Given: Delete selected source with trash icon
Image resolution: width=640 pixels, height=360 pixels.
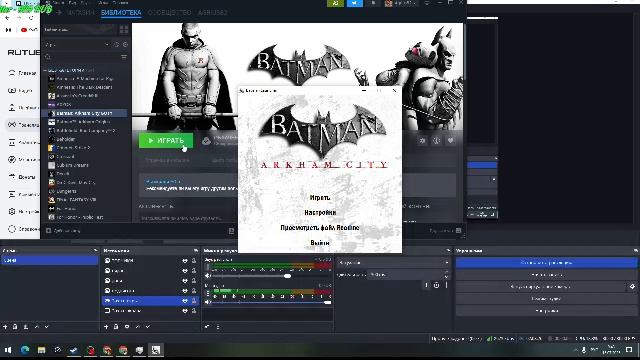Looking at the screenshot, I should point(116,327).
